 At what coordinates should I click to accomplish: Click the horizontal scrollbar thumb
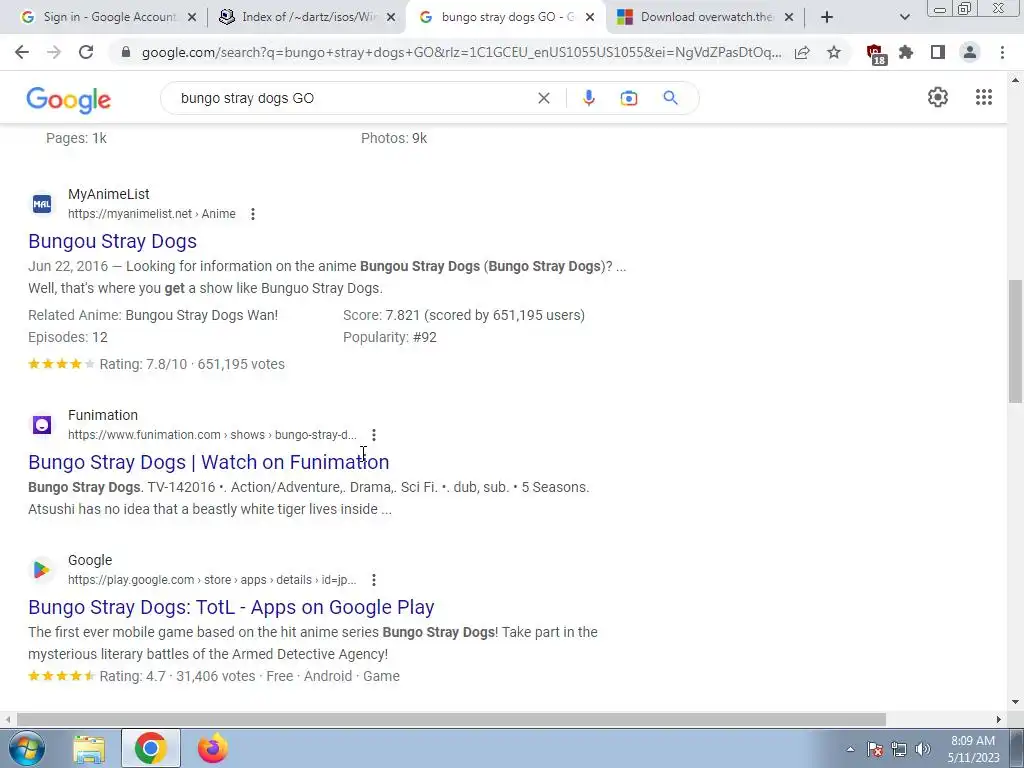451,719
